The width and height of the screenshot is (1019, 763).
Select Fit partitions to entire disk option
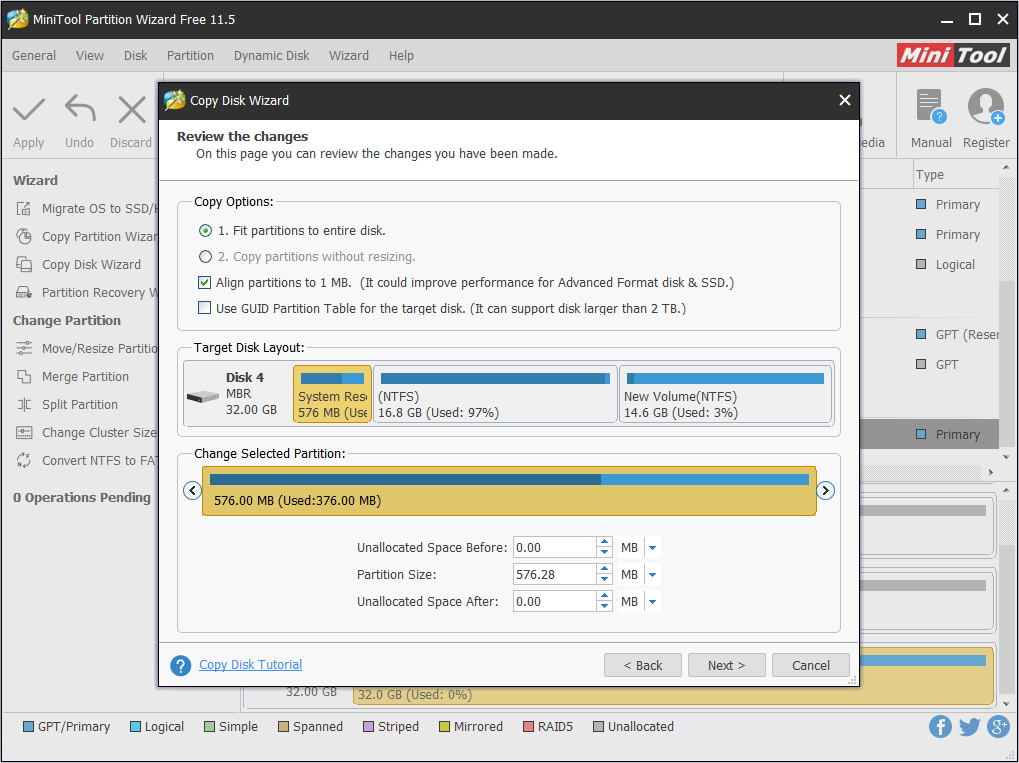[205, 231]
